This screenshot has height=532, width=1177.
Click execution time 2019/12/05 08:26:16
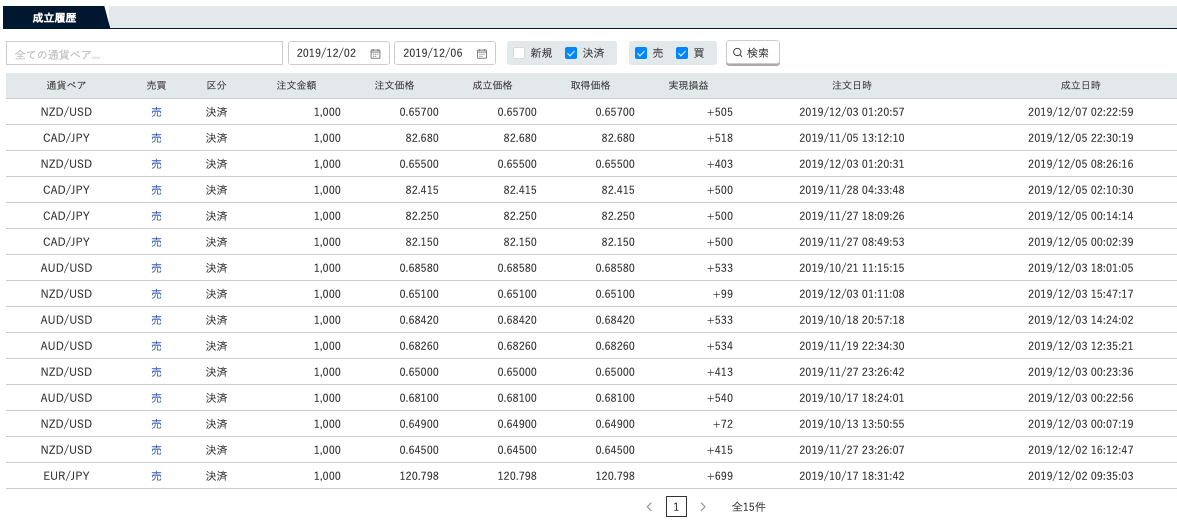coord(1081,164)
